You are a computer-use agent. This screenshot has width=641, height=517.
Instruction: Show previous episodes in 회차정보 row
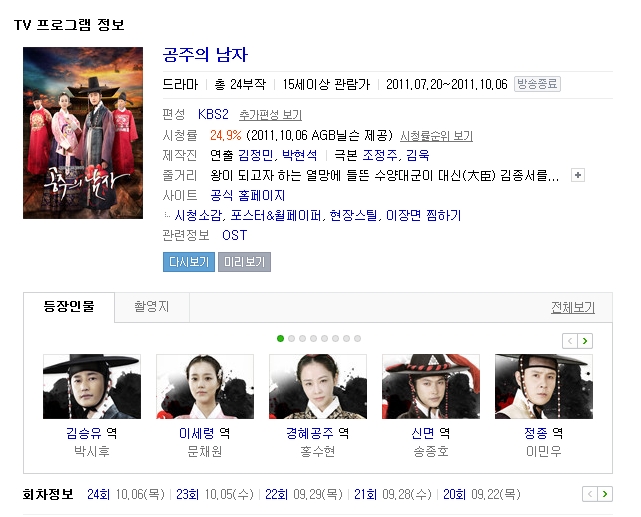point(590,494)
